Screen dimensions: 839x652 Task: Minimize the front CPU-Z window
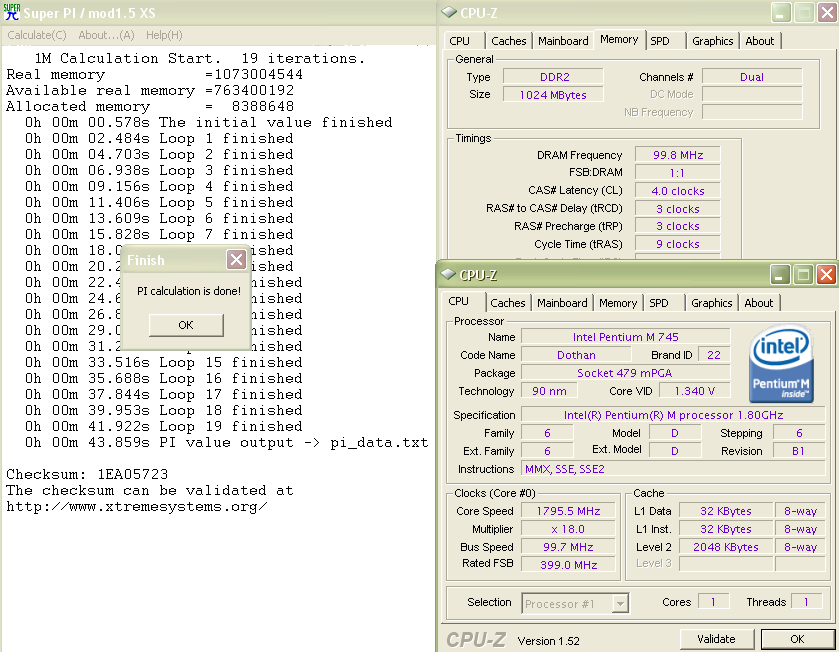point(779,274)
